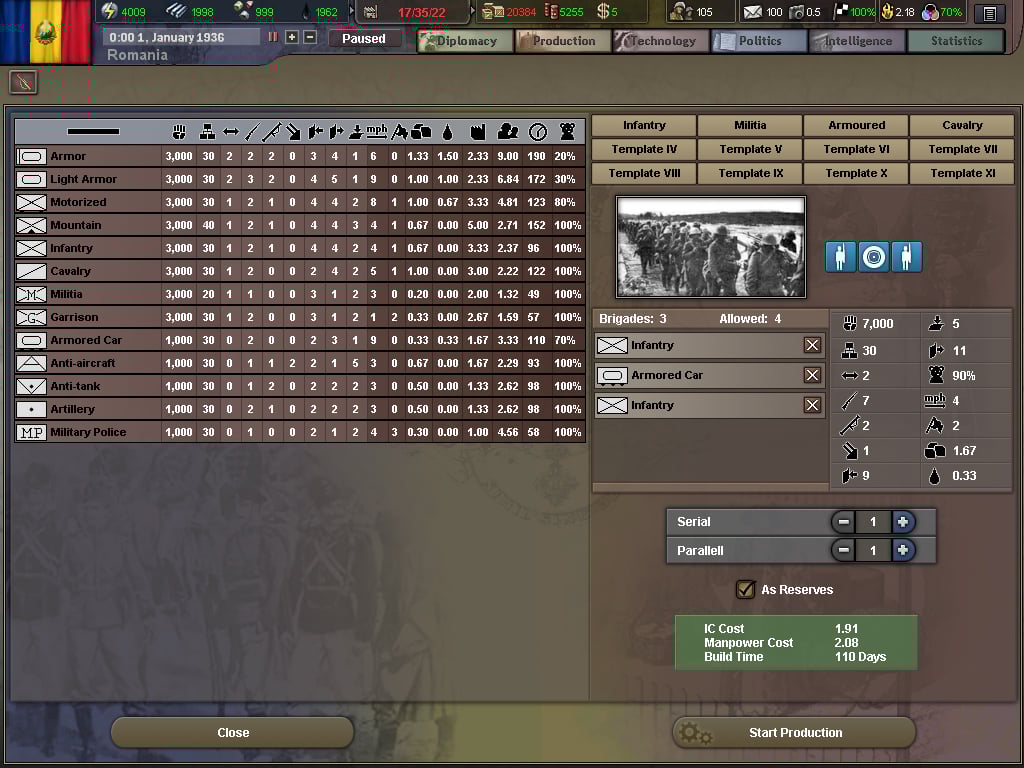The height and width of the screenshot is (768, 1024).
Task: Select Template XI
Action: point(962,174)
